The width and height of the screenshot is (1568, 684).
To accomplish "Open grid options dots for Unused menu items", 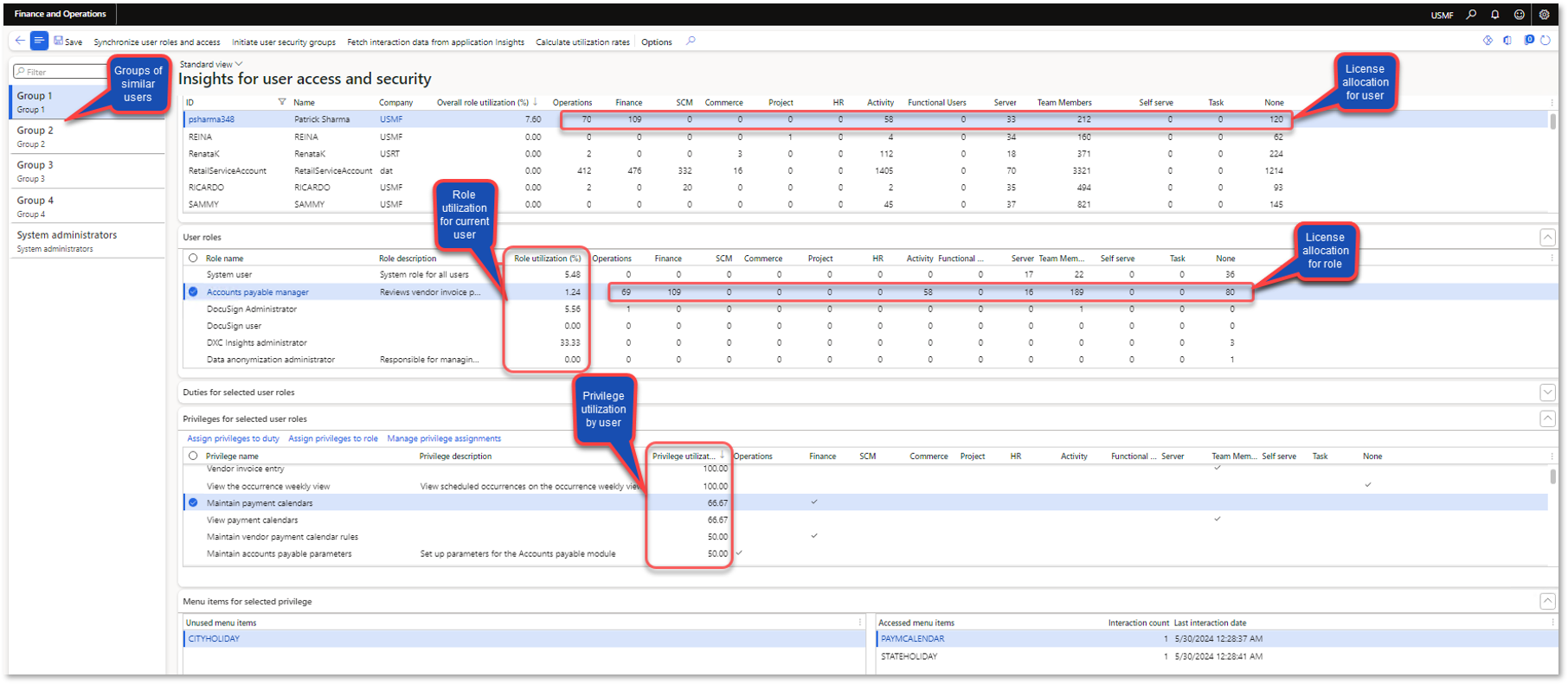I will coord(860,622).
